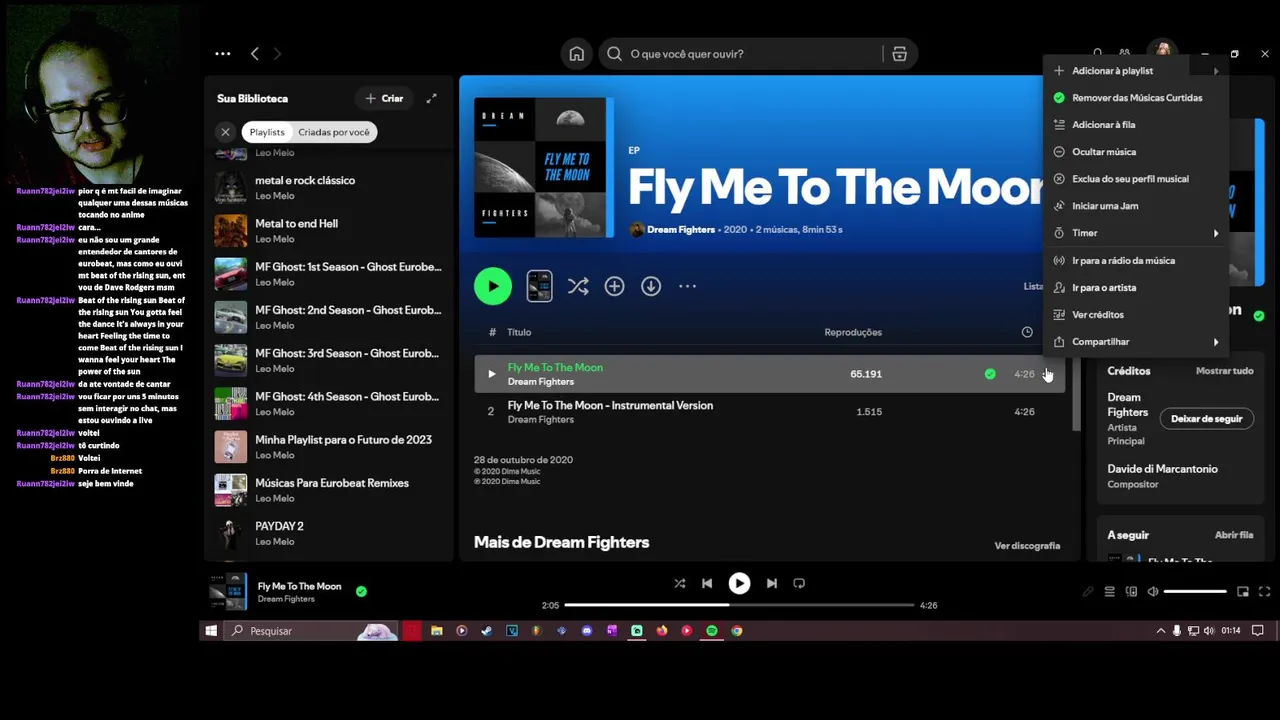Select the Playlists filter chip
This screenshot has width=1280, height=720.
(x=267, y=132)
